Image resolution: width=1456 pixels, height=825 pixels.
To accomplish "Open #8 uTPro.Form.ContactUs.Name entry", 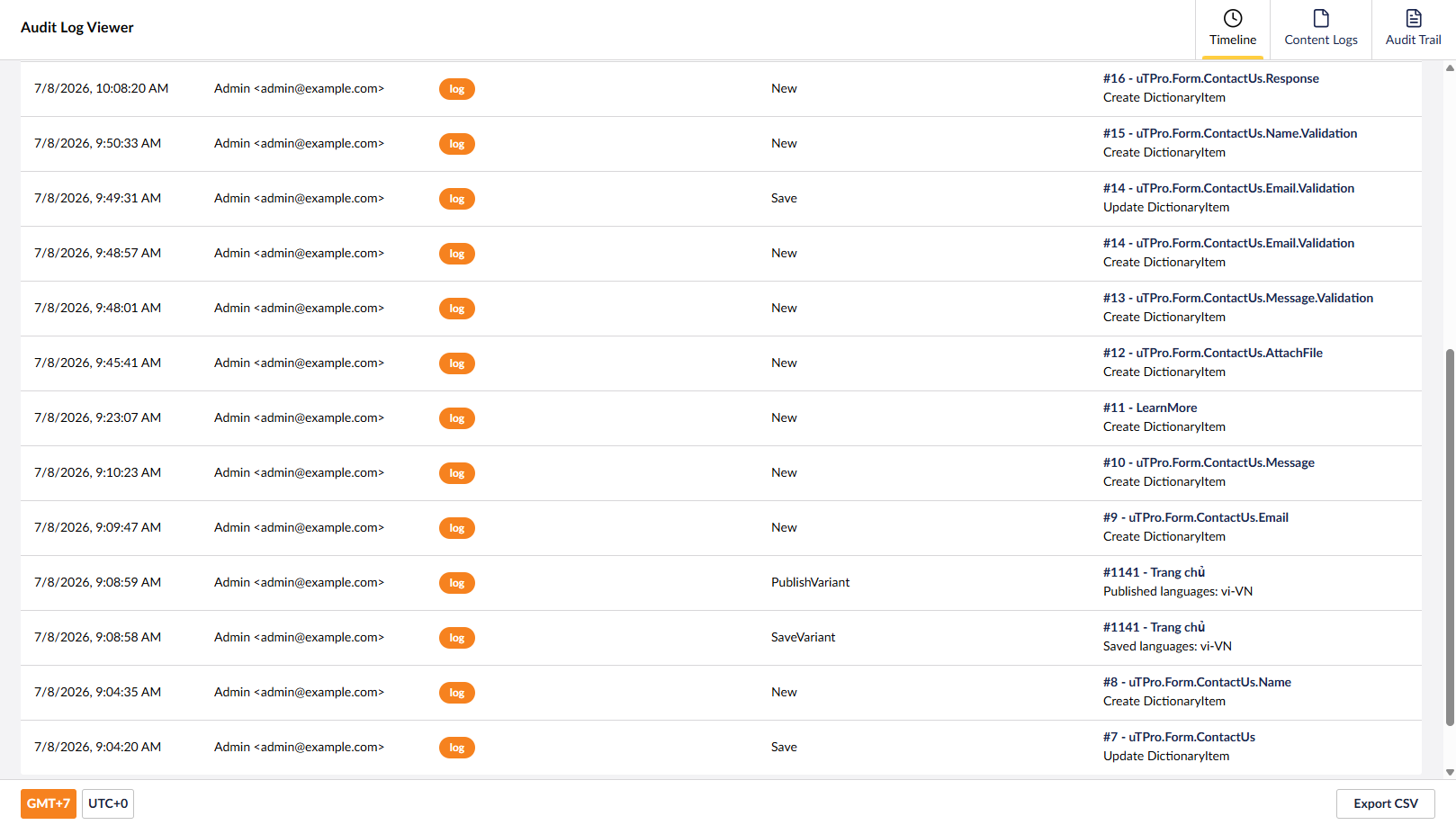I will (1197, 682).
